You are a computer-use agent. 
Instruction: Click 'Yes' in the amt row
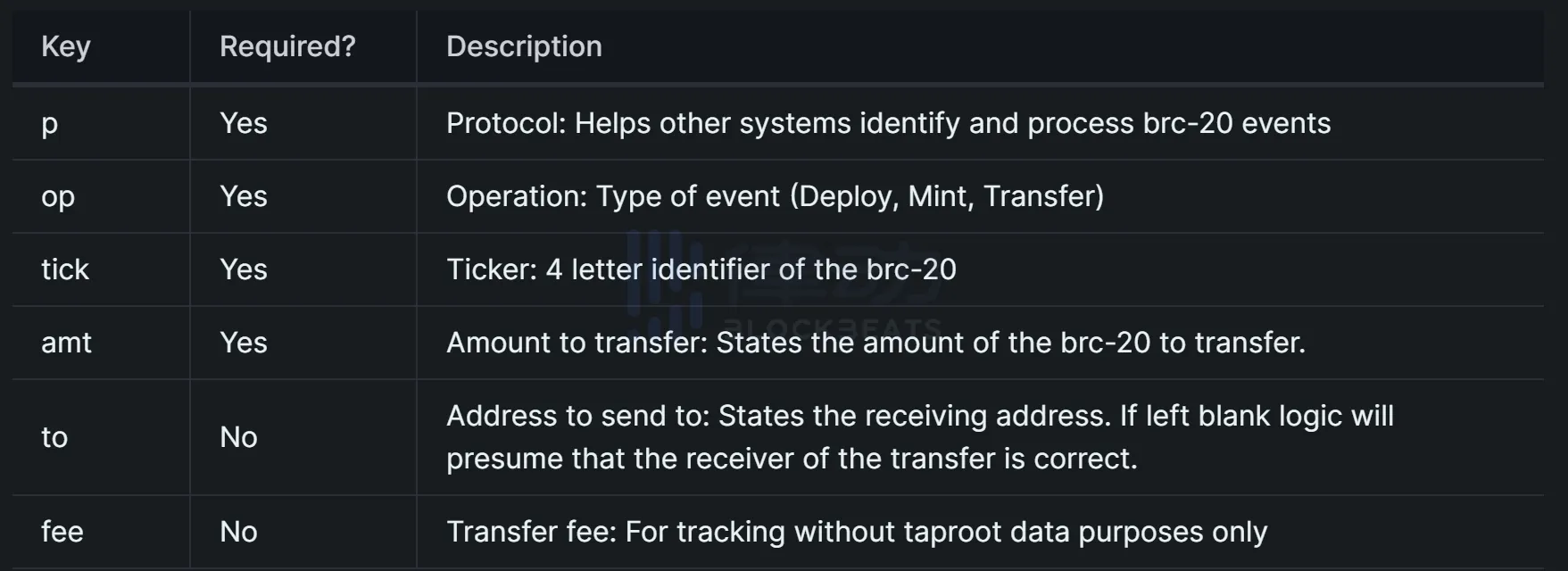[244, 343]
